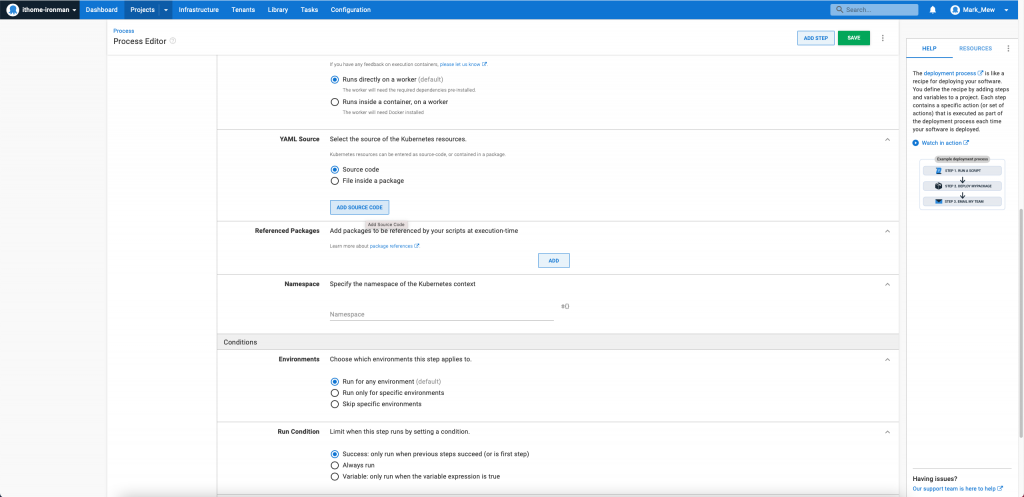
Task: Open Tenants page
Action: (x=243, y=10)
